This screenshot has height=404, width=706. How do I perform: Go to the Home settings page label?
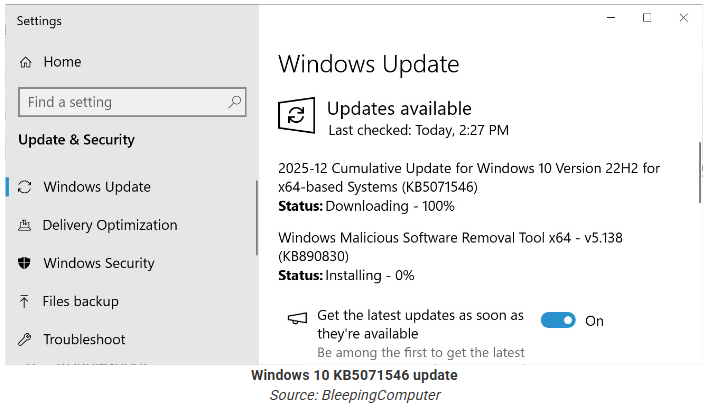[x=62, y=62]
